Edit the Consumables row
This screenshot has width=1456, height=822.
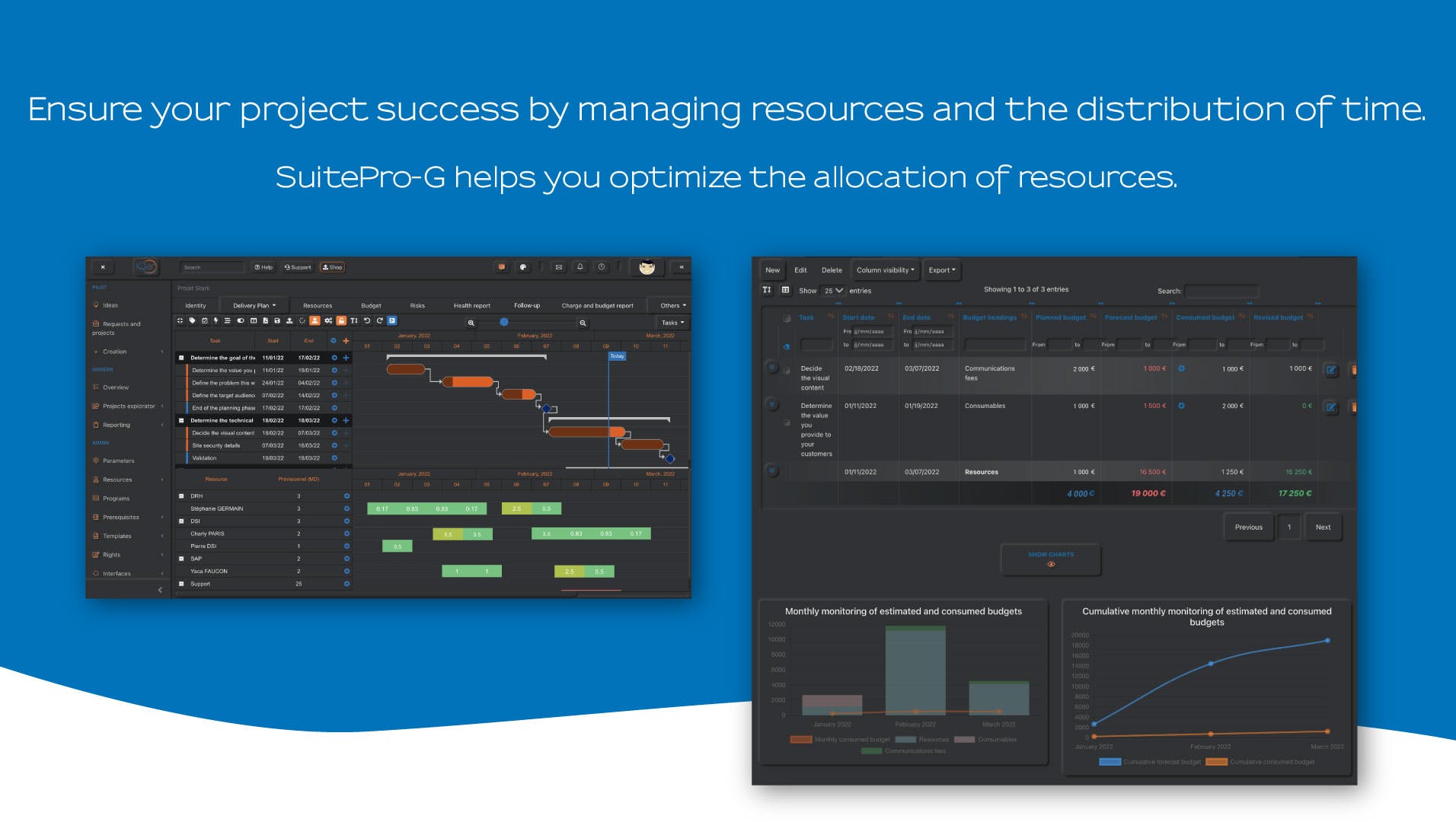1331,407
